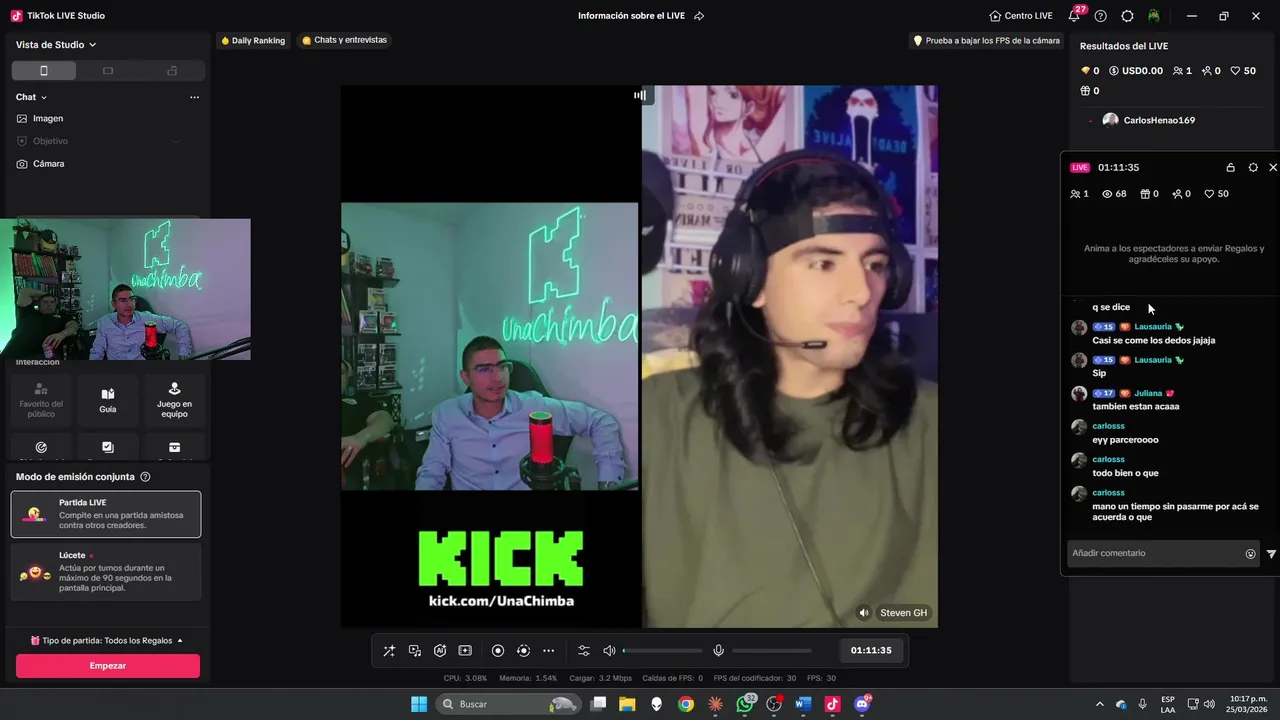Open File Explorer from the taskbar
The height and width of the screenshot is (720, 1280).
tap(627, 704)
